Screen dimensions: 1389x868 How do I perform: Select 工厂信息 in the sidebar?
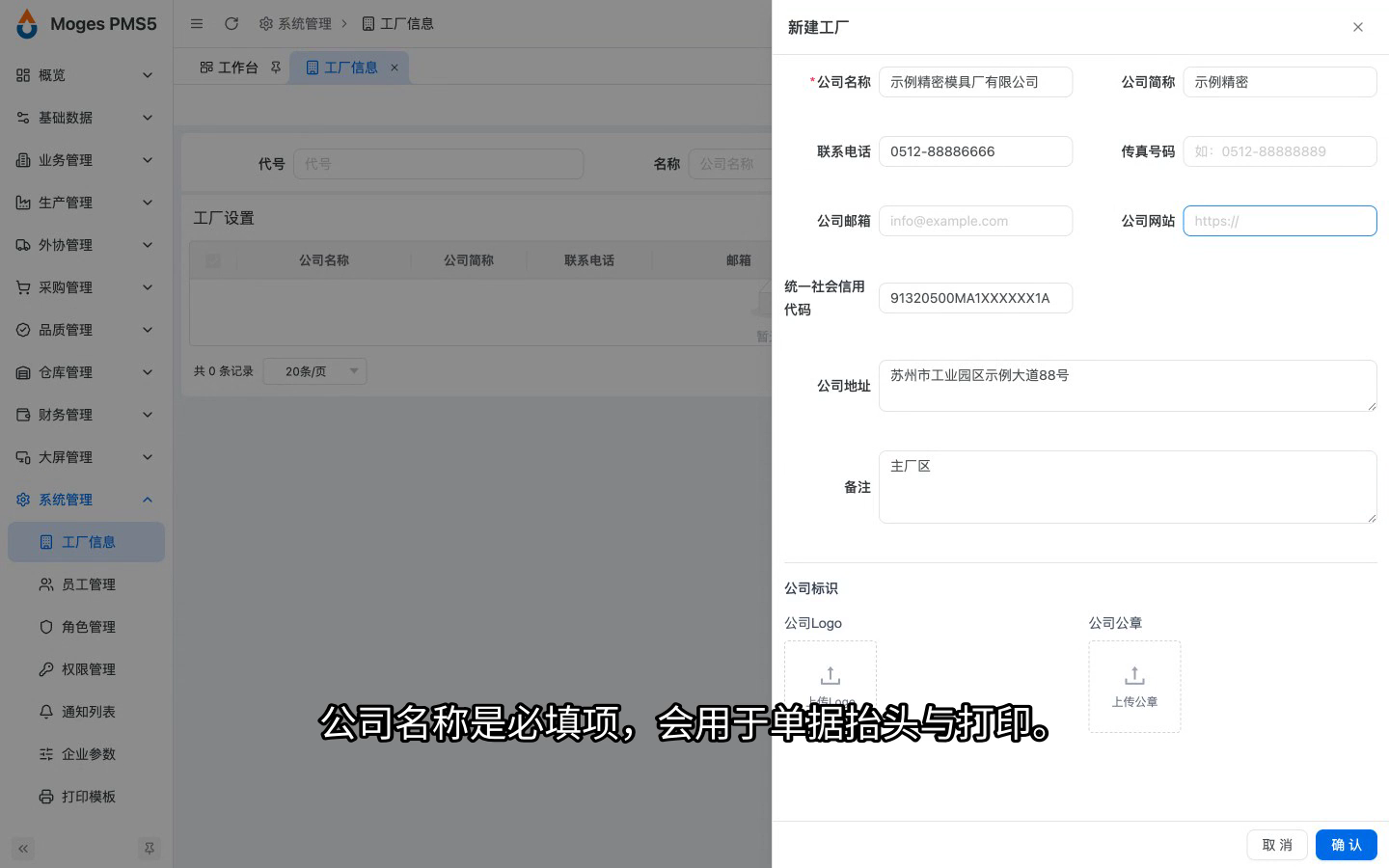pyautogui.click(x=87, y=542)
